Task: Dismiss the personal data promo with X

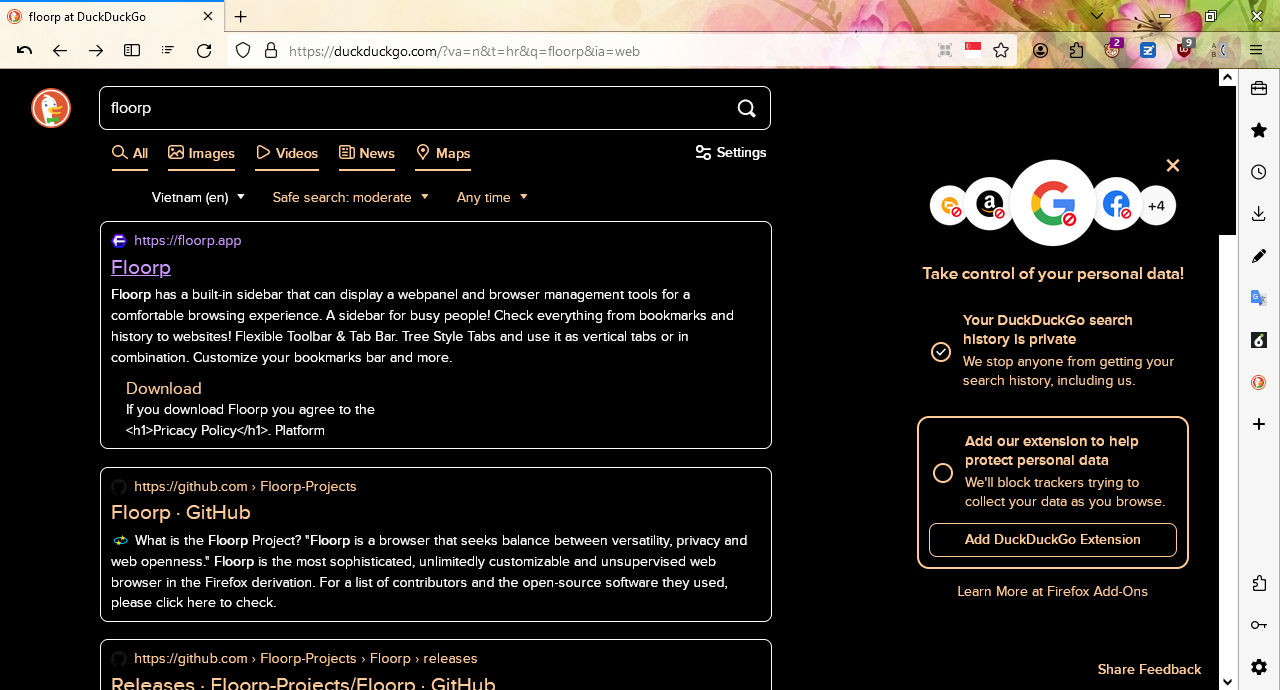Action: 1173,165
